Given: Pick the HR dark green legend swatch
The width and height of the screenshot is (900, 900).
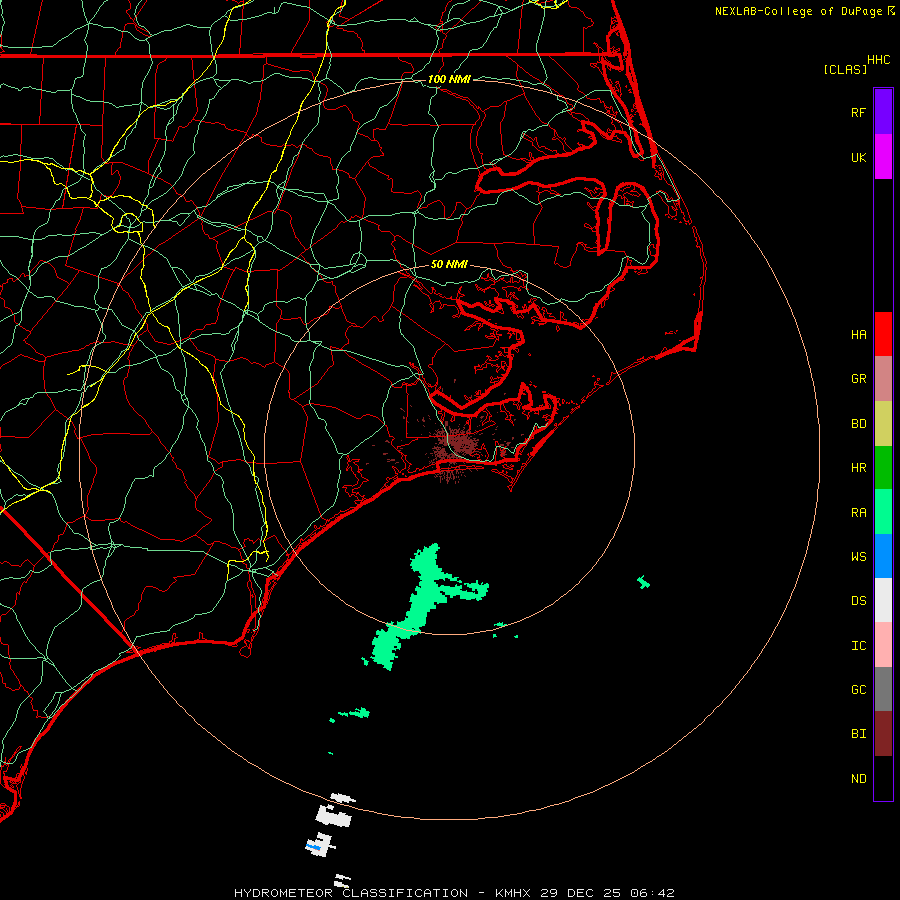Looking at the screenshot, I should click(x=883, y=467).
